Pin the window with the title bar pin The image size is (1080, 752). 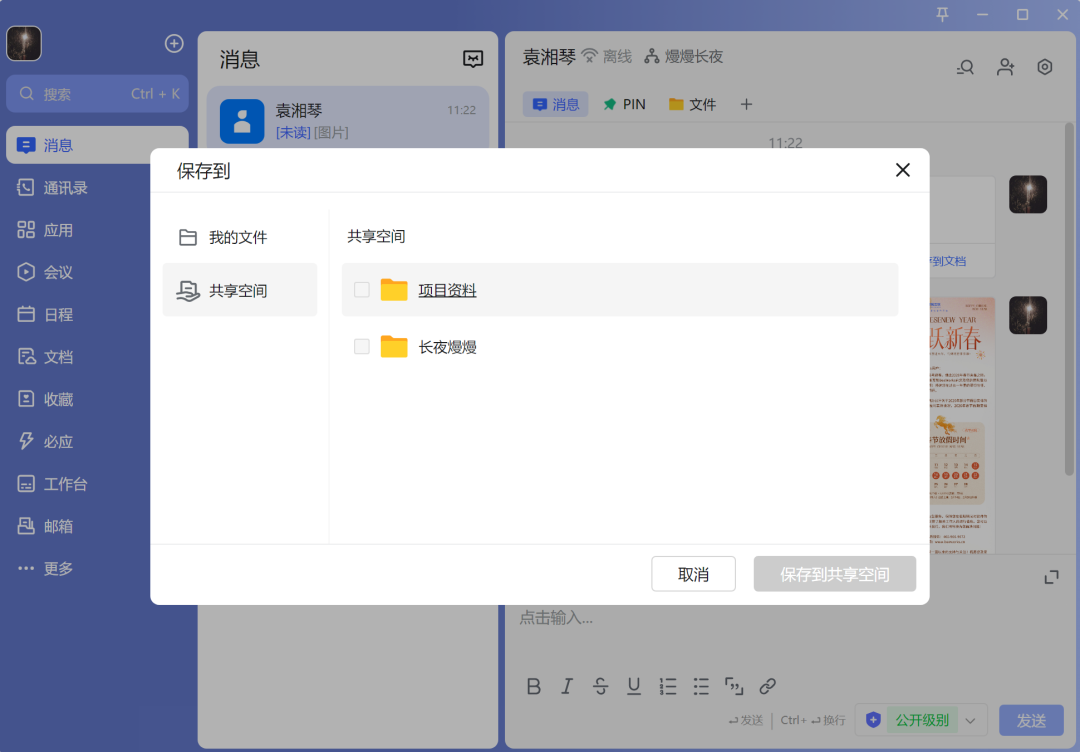coord(941,14)
